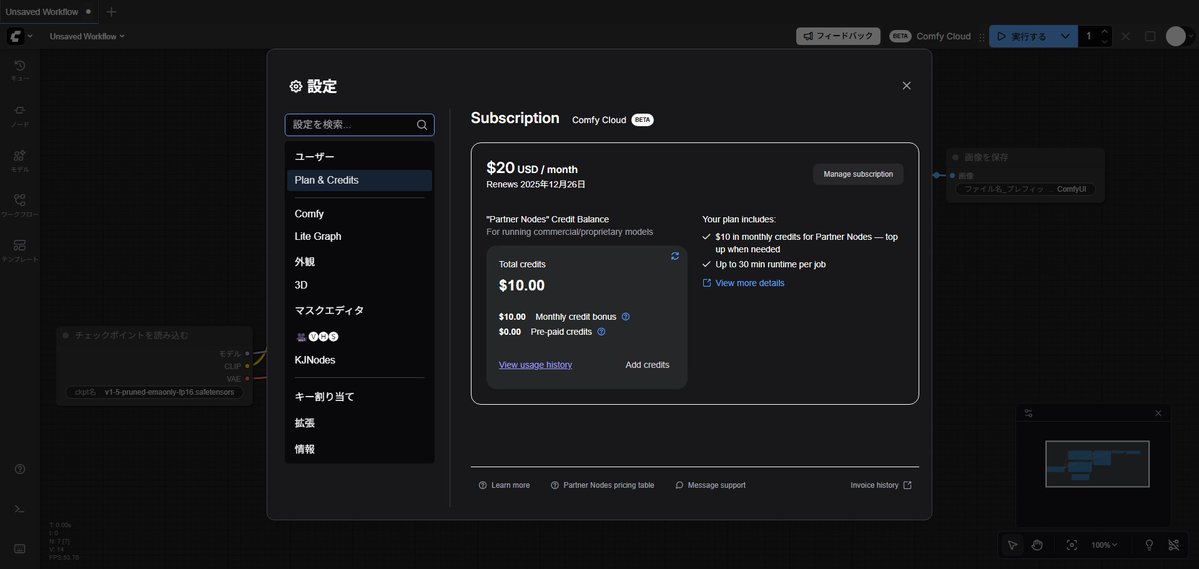Select the ユーザー settings category
This screenshot has height=569, width=1199.
point(359,156)
